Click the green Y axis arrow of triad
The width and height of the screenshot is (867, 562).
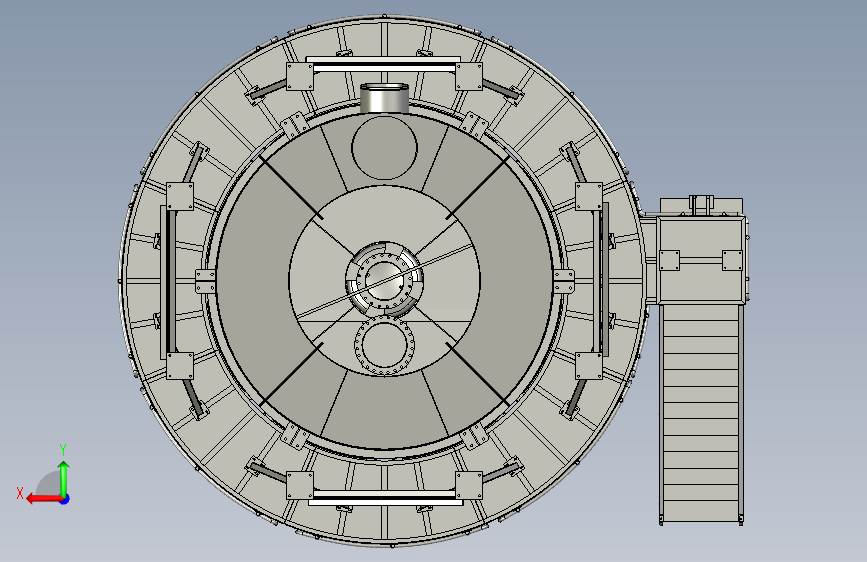64,478
